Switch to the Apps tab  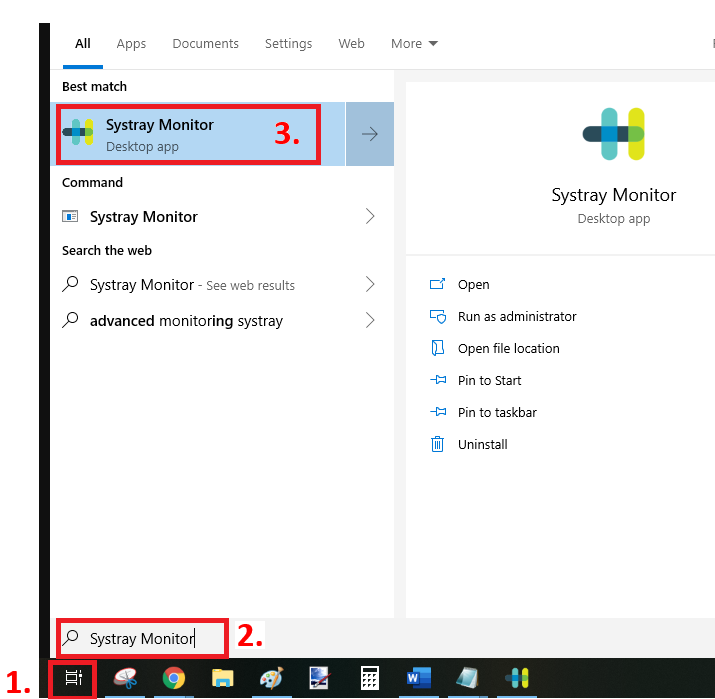[x=131, y=44]
